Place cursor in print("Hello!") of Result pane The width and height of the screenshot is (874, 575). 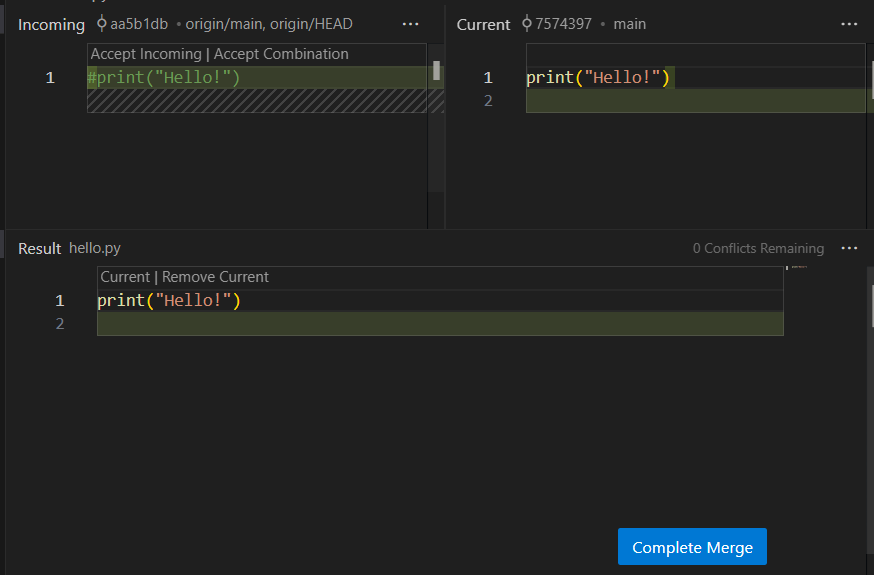(x=169, y=301)
